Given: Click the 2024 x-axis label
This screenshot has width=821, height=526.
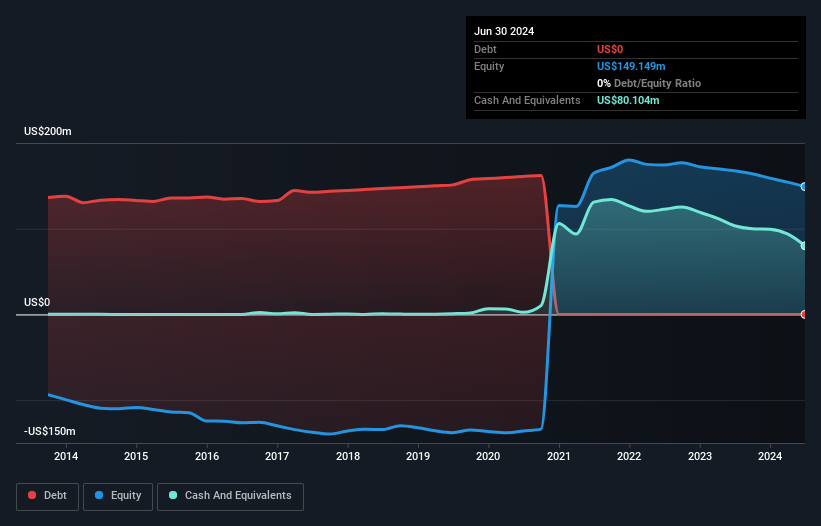Looking at the screenshot, I should pos(770,456).
